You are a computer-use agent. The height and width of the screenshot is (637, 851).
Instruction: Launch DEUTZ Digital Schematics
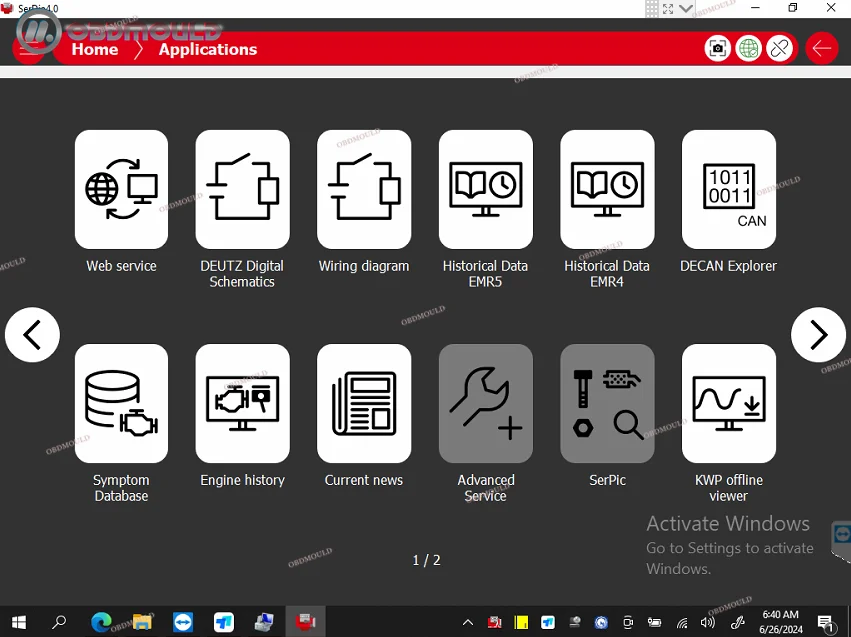[243, 189]
